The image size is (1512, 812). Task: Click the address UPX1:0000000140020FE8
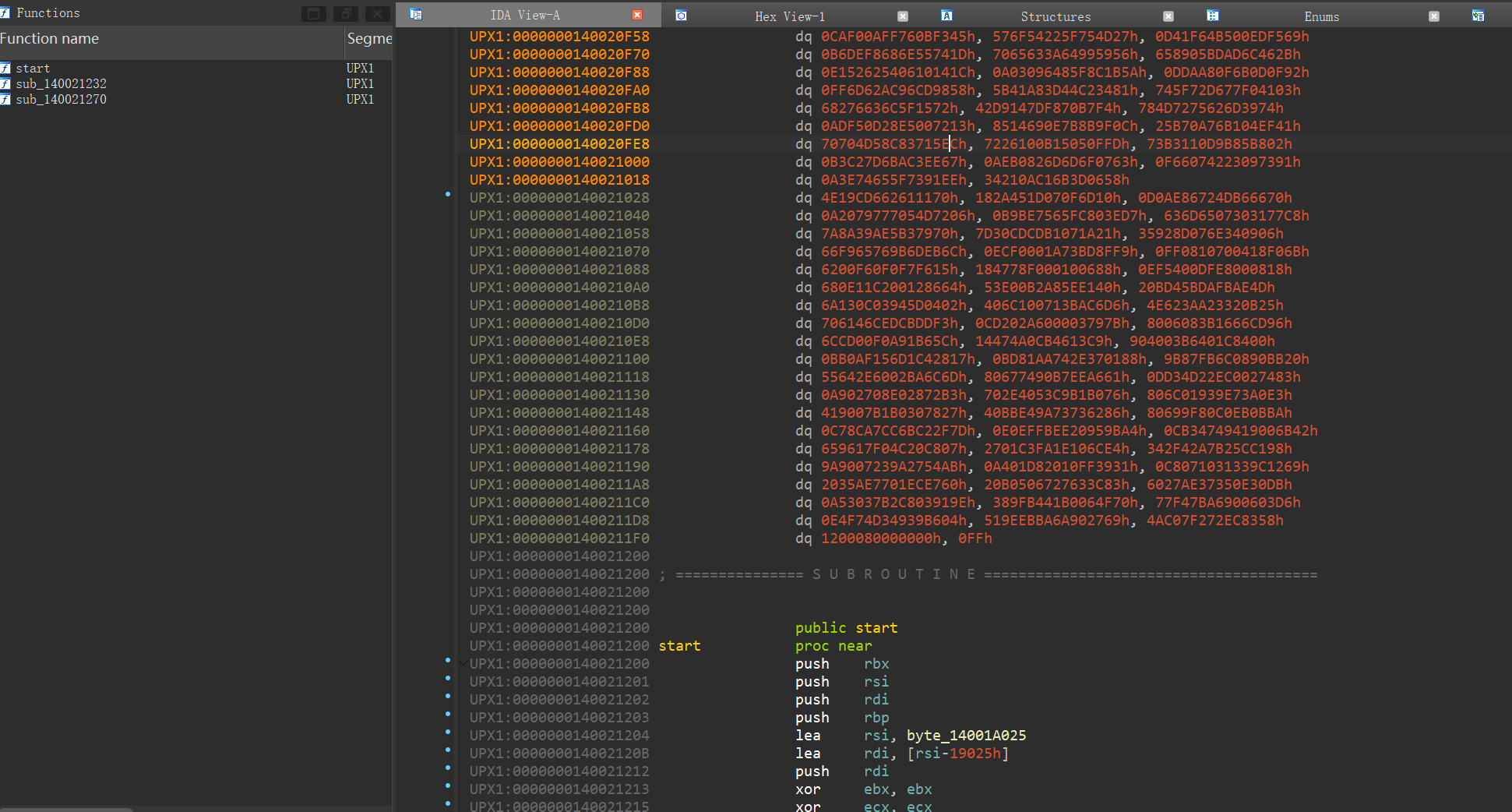pyautogui.click(x=559, y=144)
